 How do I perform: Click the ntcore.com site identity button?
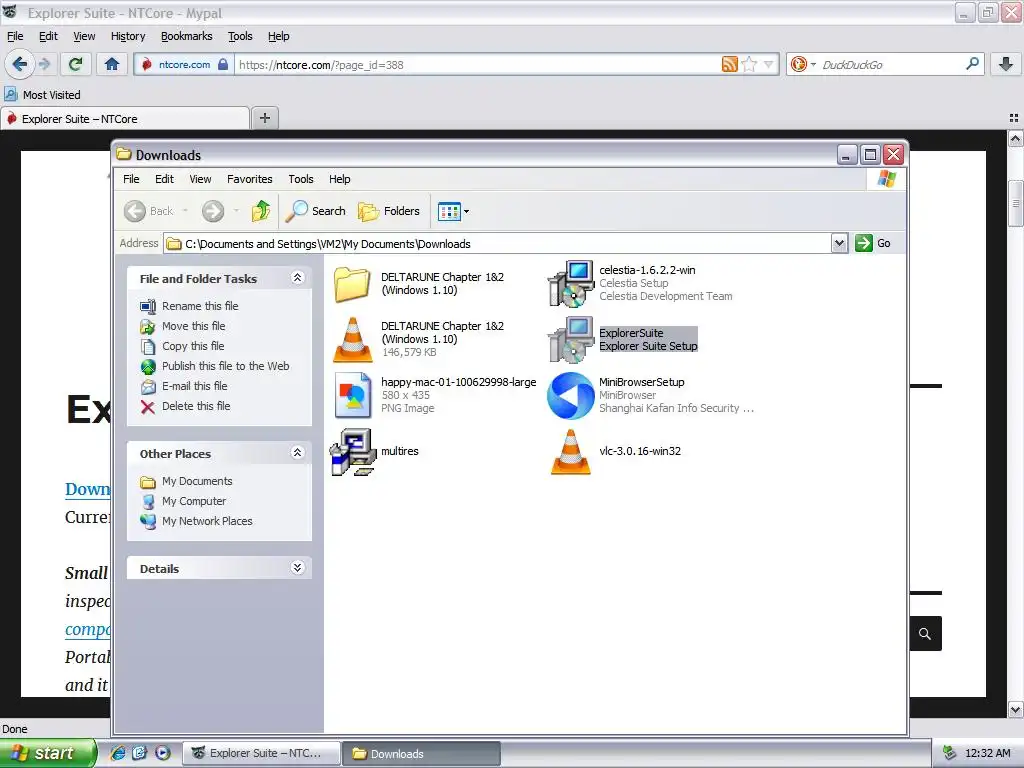[x=184, y=64]
